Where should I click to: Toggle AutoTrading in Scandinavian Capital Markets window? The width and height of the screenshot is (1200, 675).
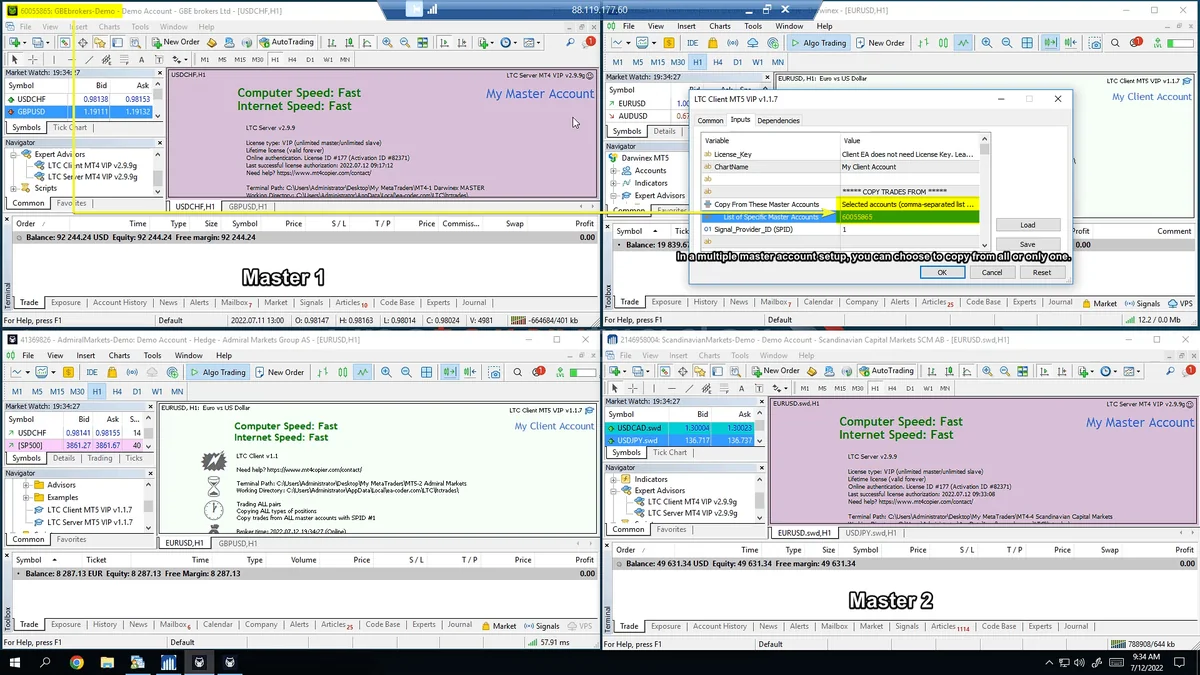coord(886,371)
